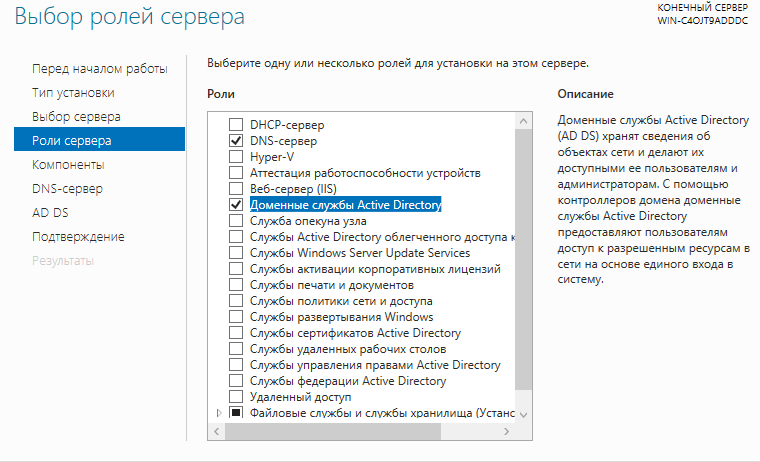
Task: Enable the Hyper-V role checkbox
Action: pyautogui.click(x=236, y=157)
